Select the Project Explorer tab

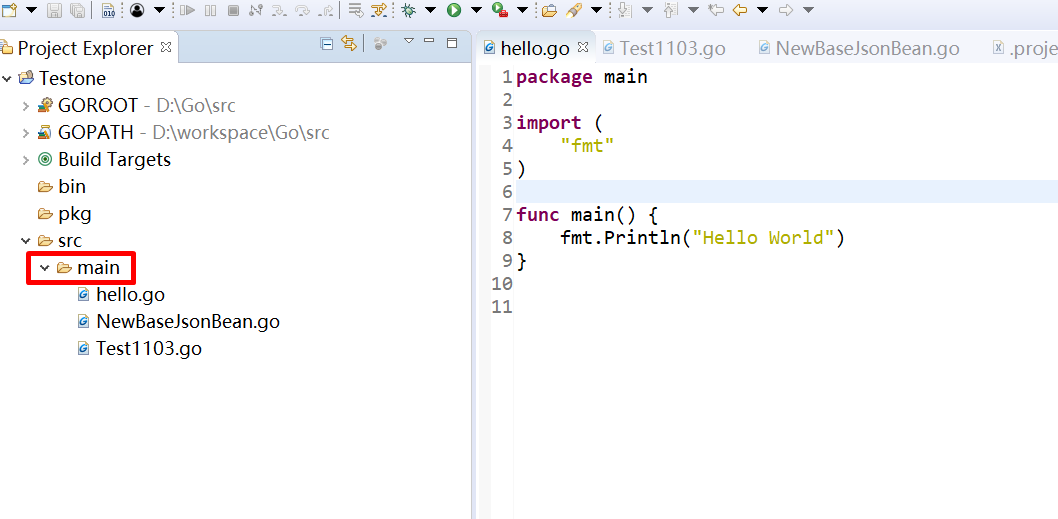pyautogui.click(x=86, y=49)
